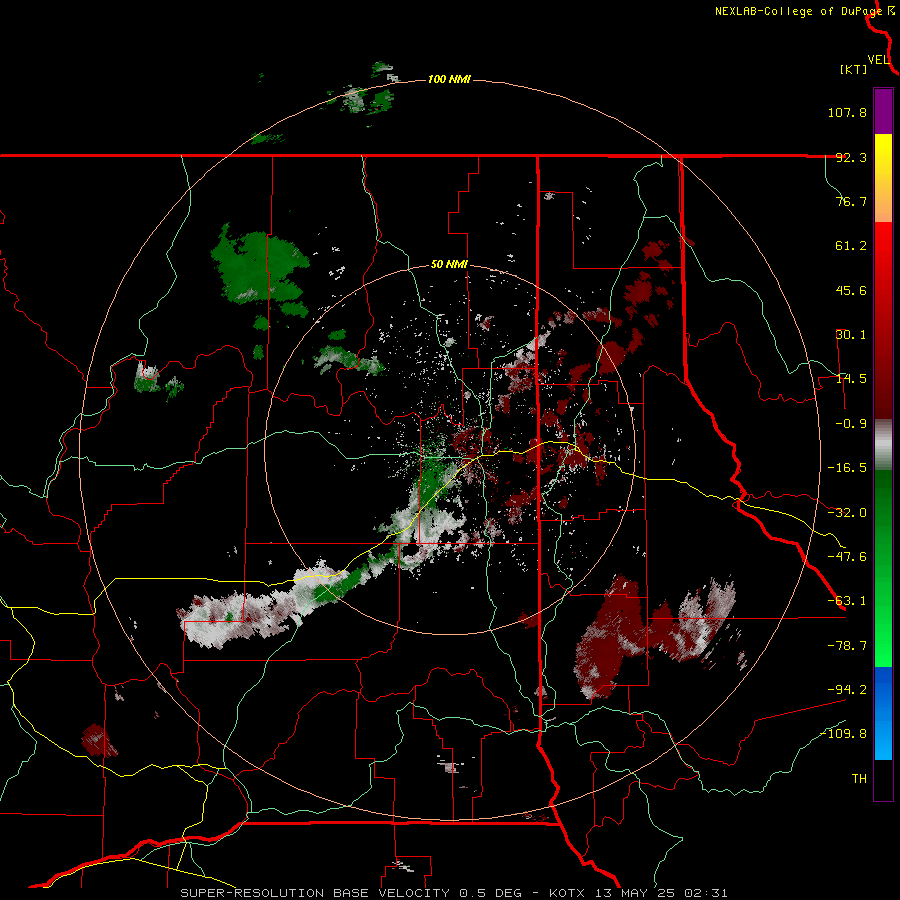Click the 100 NMI range ring label
Viewport: 900px width, 900px height.
[x=449, y=79]
